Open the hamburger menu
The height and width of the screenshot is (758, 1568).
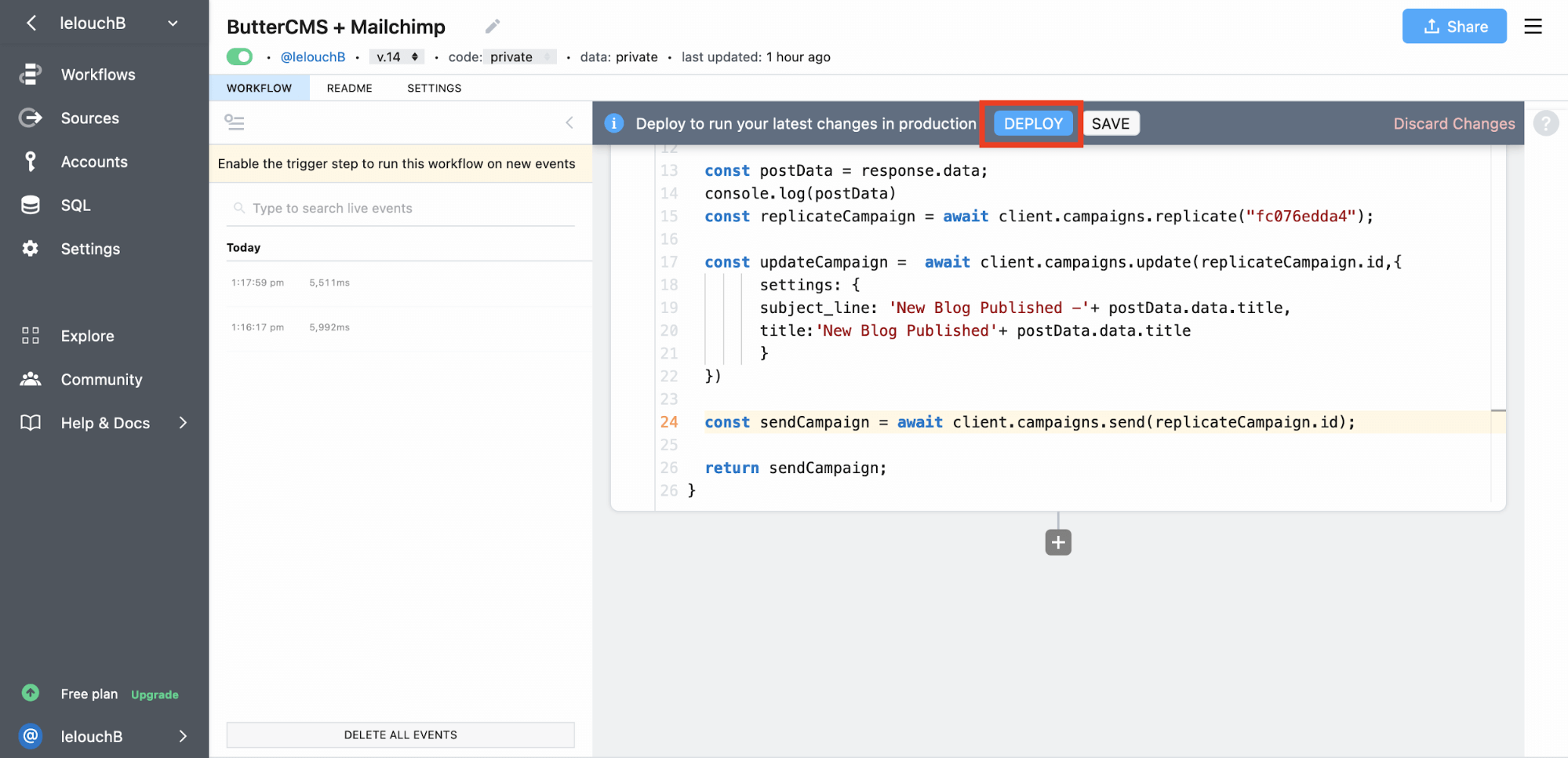[x=1533, y=27]
